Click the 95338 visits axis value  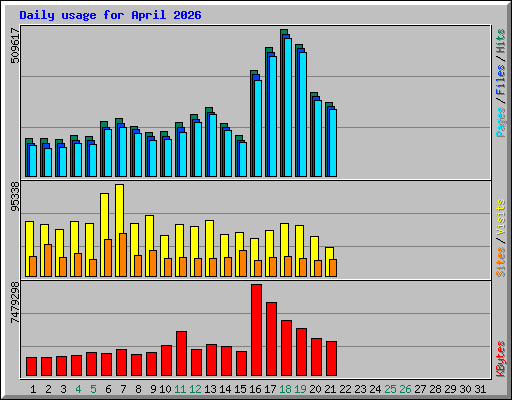click(x=15, y=197)
